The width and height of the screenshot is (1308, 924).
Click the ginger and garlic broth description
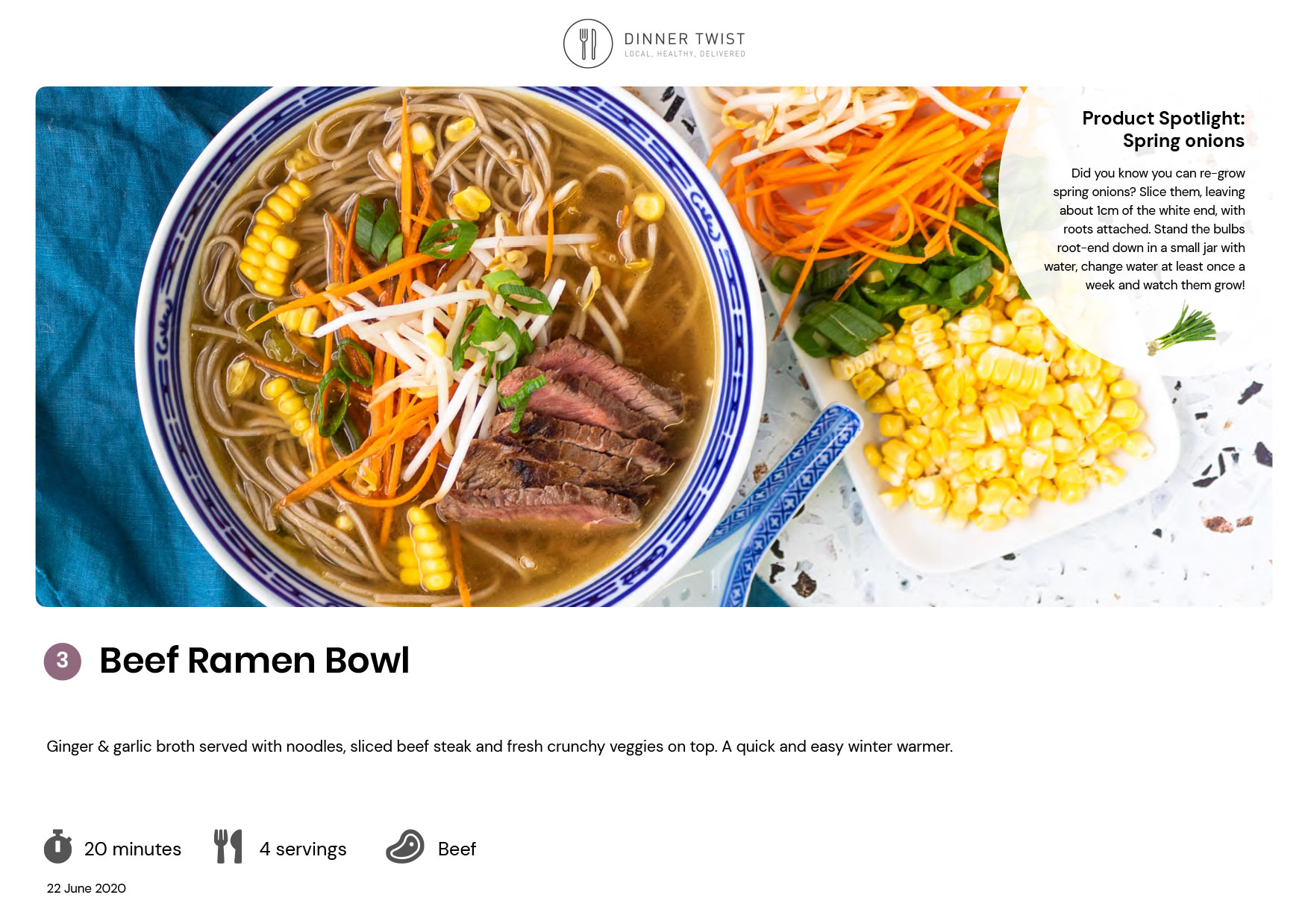pyautogui.click(x=499, y=747)
